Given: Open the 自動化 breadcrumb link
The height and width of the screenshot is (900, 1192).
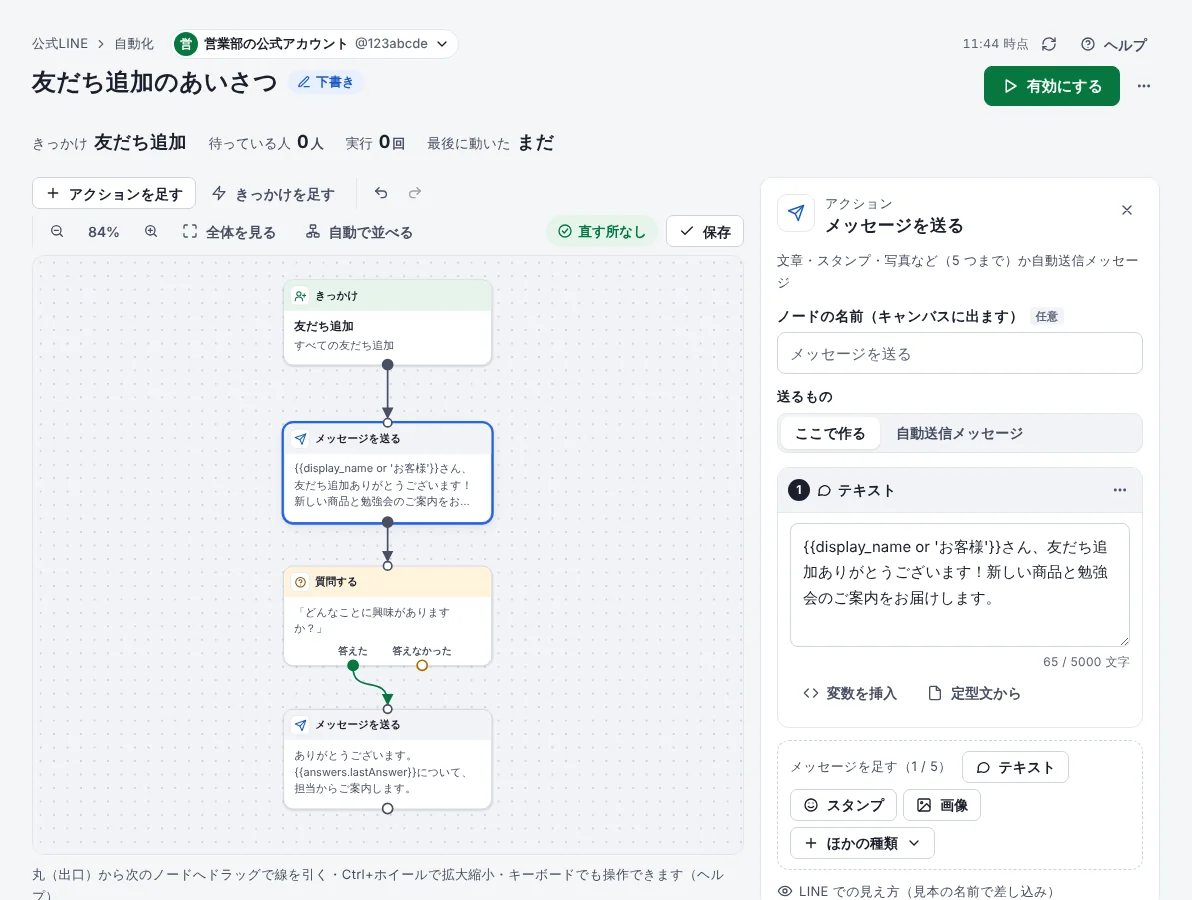Looking at the screenshot, I should (x=134, y=43).
